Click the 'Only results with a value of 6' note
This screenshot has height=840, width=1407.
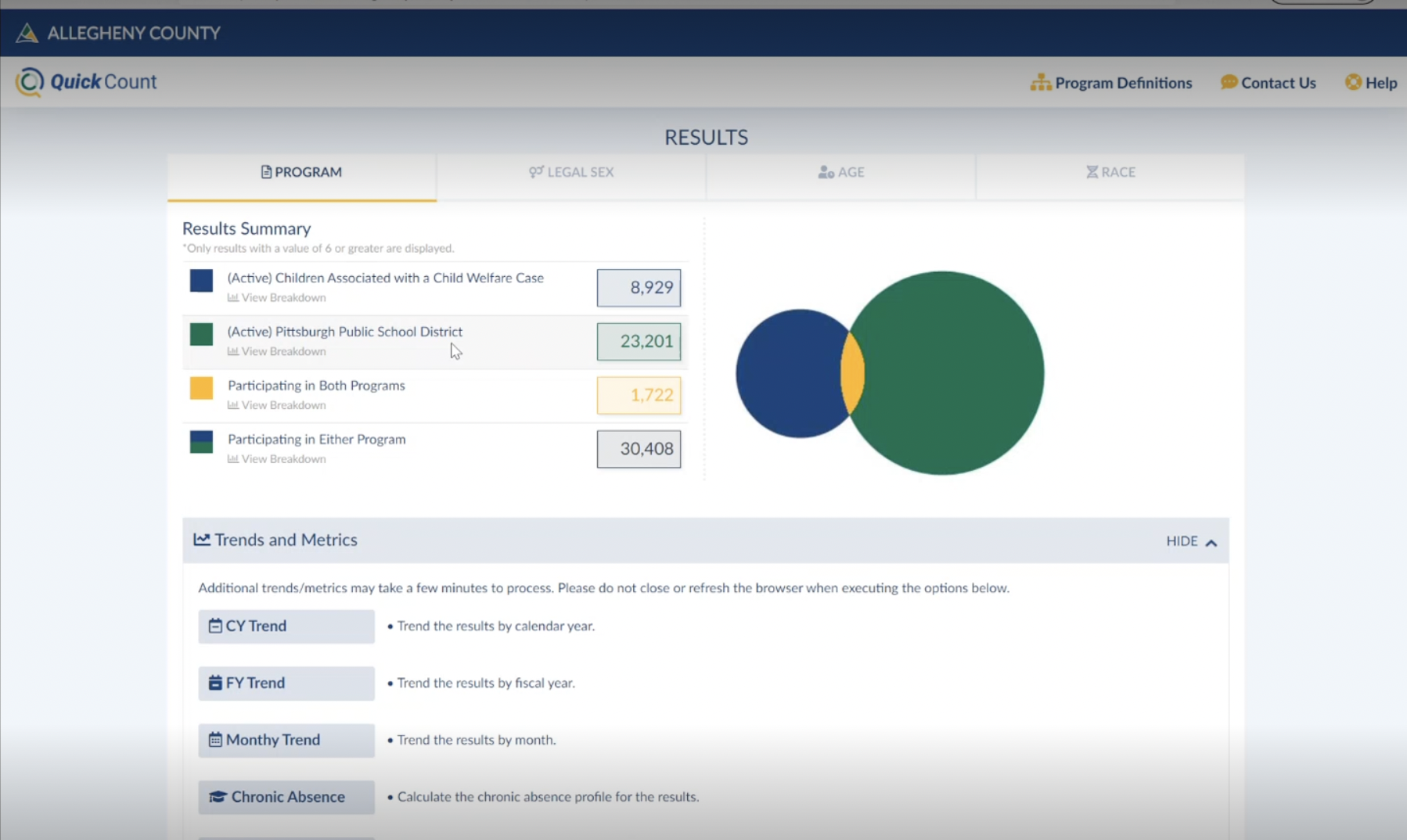pyautogui.click(x=318, y=249)
